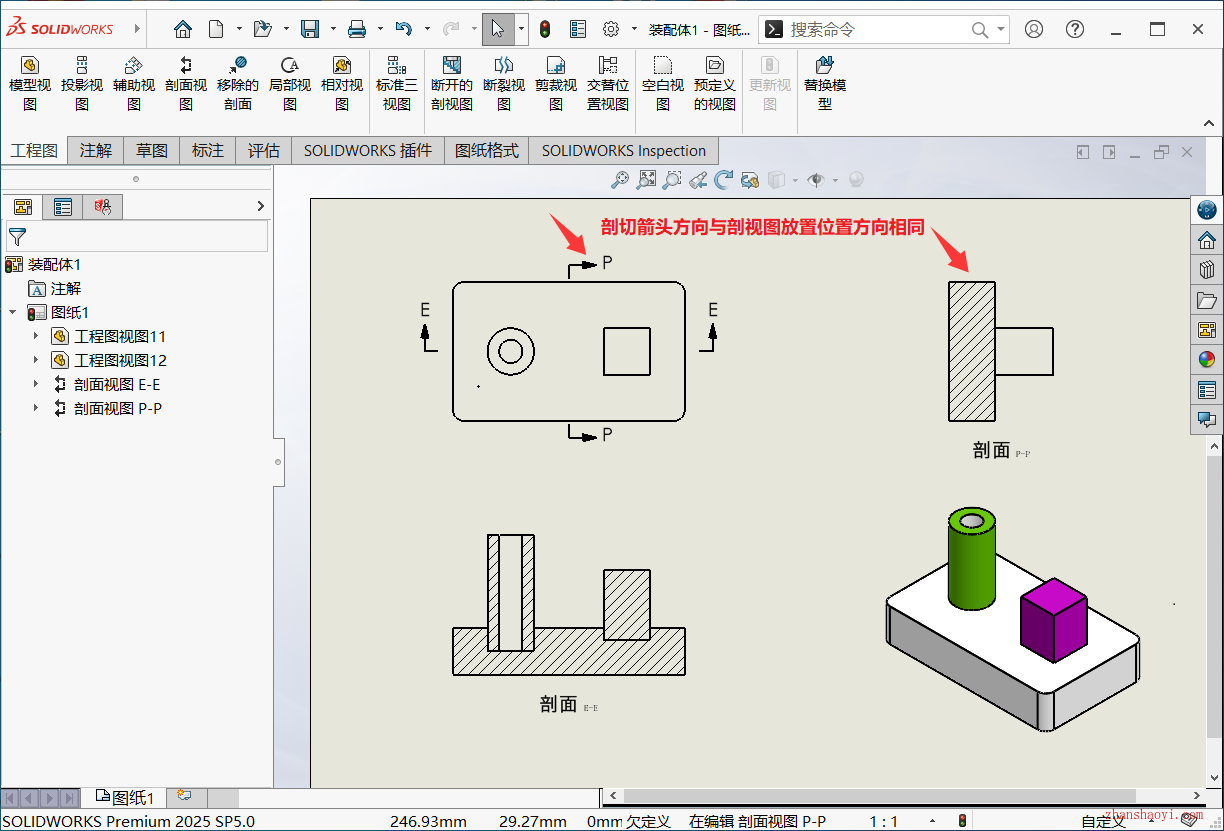Screen dimensions: 1224x831
Task: Select the 注解 item in tree
Action: 54,288
